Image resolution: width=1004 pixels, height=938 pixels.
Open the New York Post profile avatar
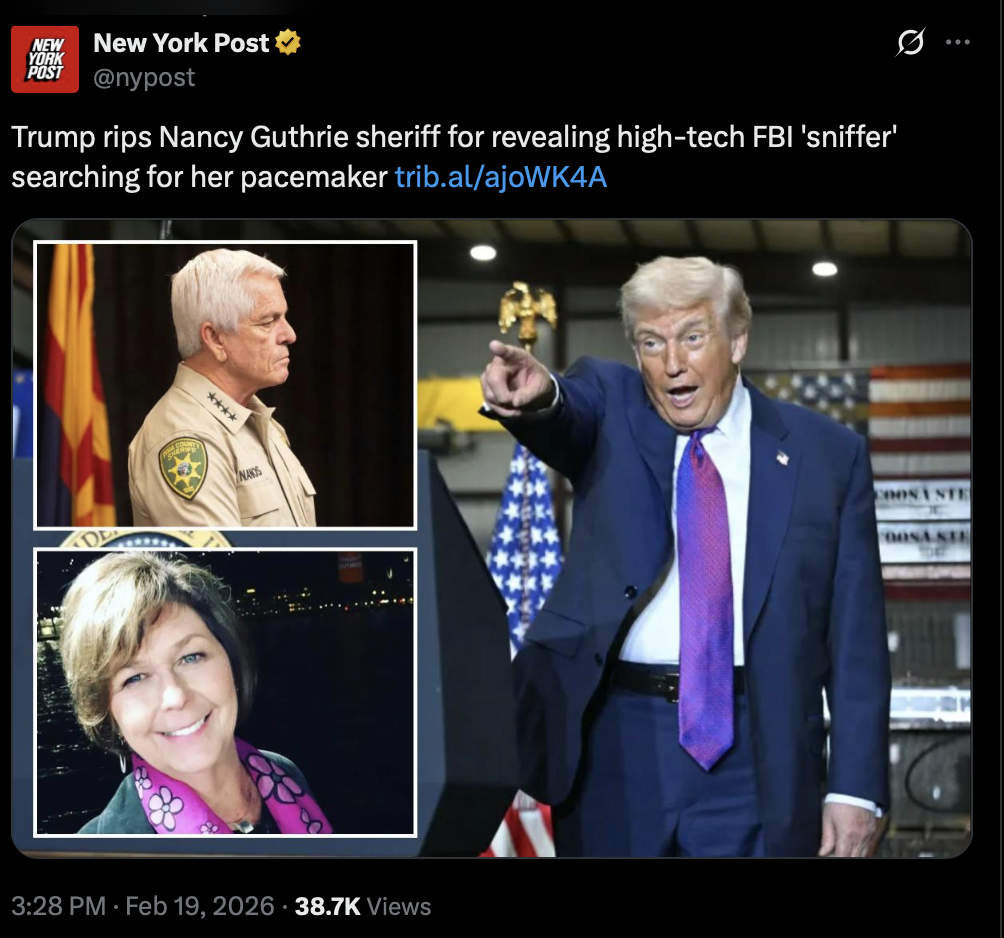tap(45, 60)
